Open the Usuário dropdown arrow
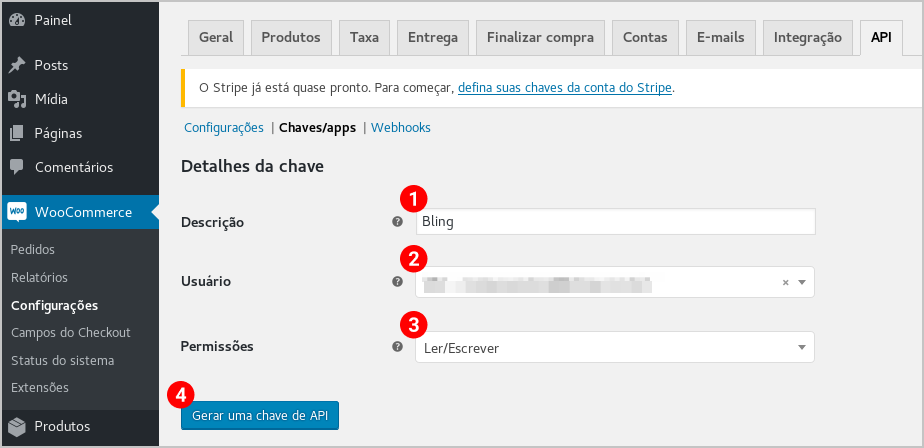The height and width of the screenshot is (448, 924). click(x=801, y=282)
